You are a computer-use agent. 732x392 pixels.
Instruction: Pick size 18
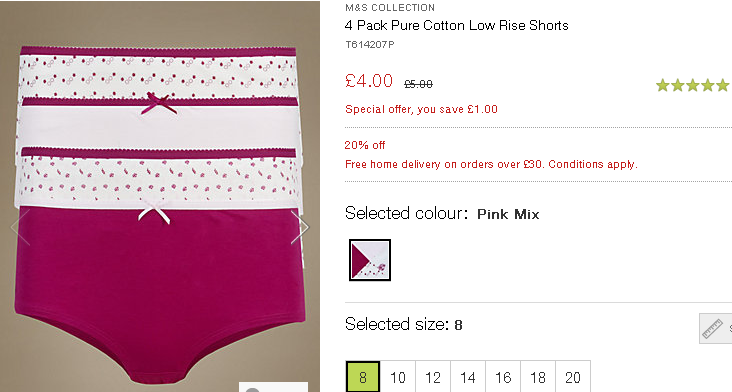tap(538, 377)
